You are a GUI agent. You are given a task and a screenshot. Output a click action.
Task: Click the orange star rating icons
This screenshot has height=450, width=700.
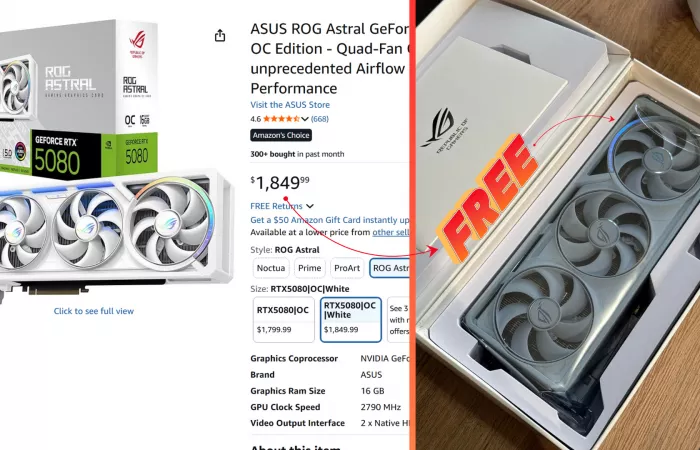pyautogui.click(x=281, y=119)
